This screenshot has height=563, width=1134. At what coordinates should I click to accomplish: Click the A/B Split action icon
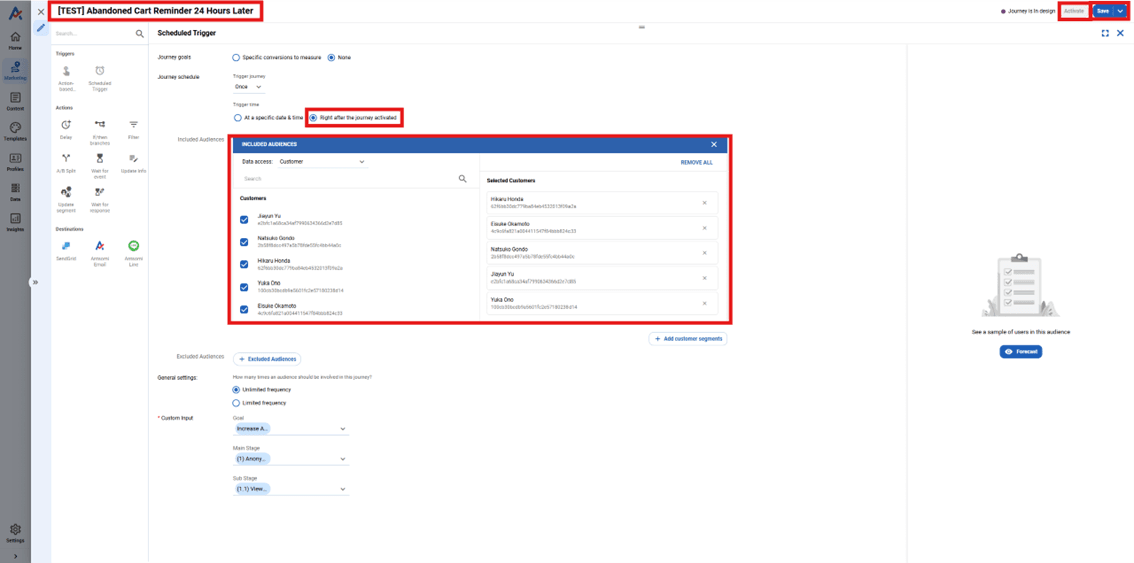coord(66,159)
